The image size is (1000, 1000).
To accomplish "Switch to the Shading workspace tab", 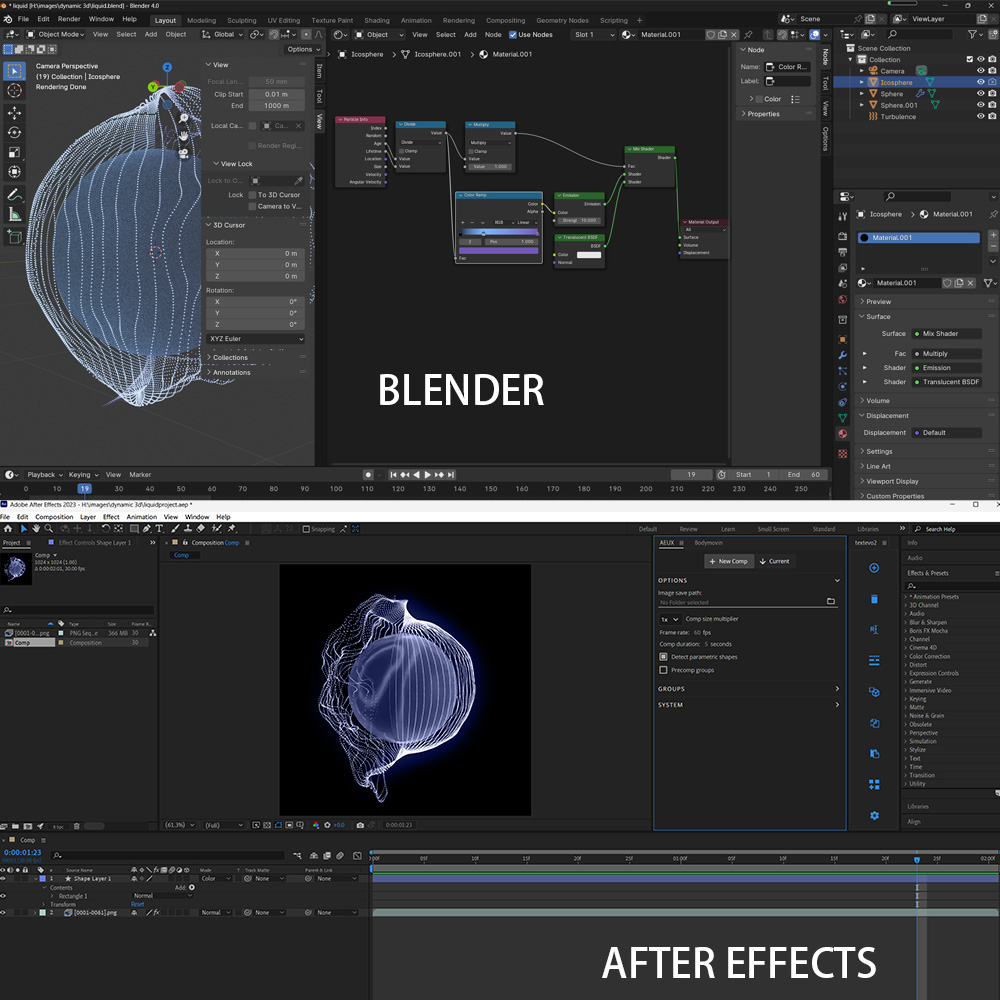I will click(377, 20).
